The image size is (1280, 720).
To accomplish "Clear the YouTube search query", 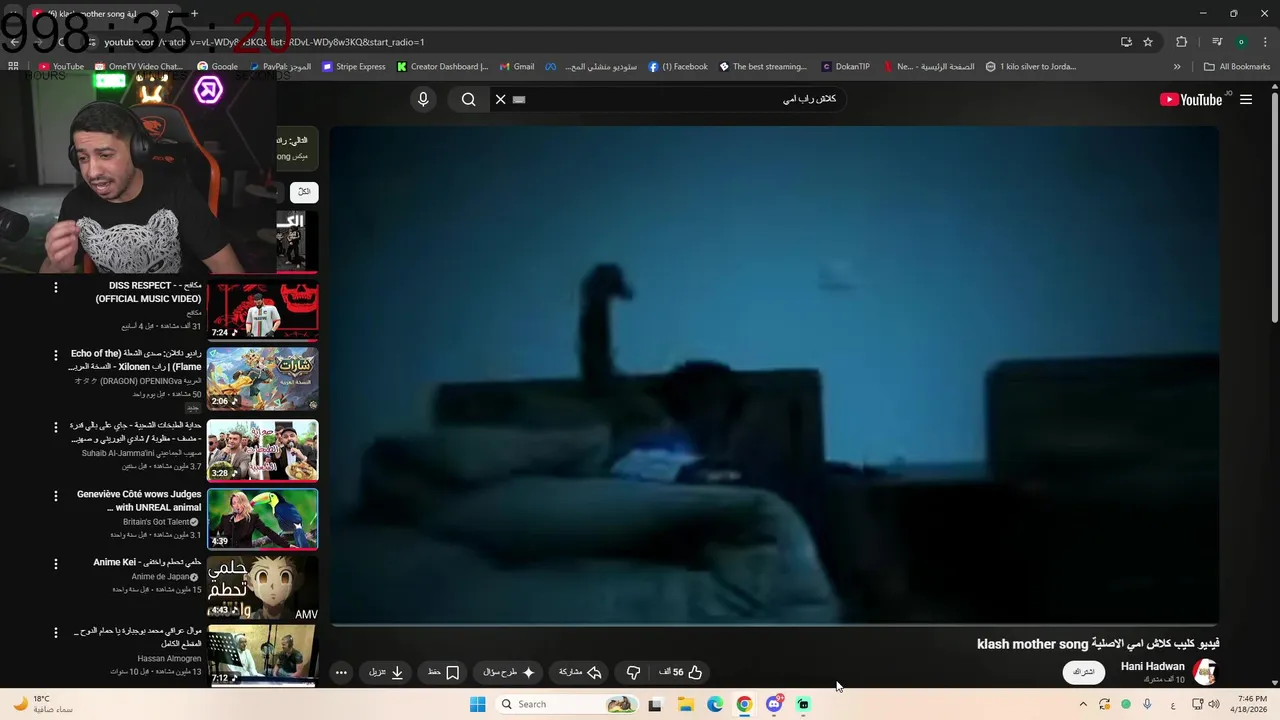I will 500,99.
